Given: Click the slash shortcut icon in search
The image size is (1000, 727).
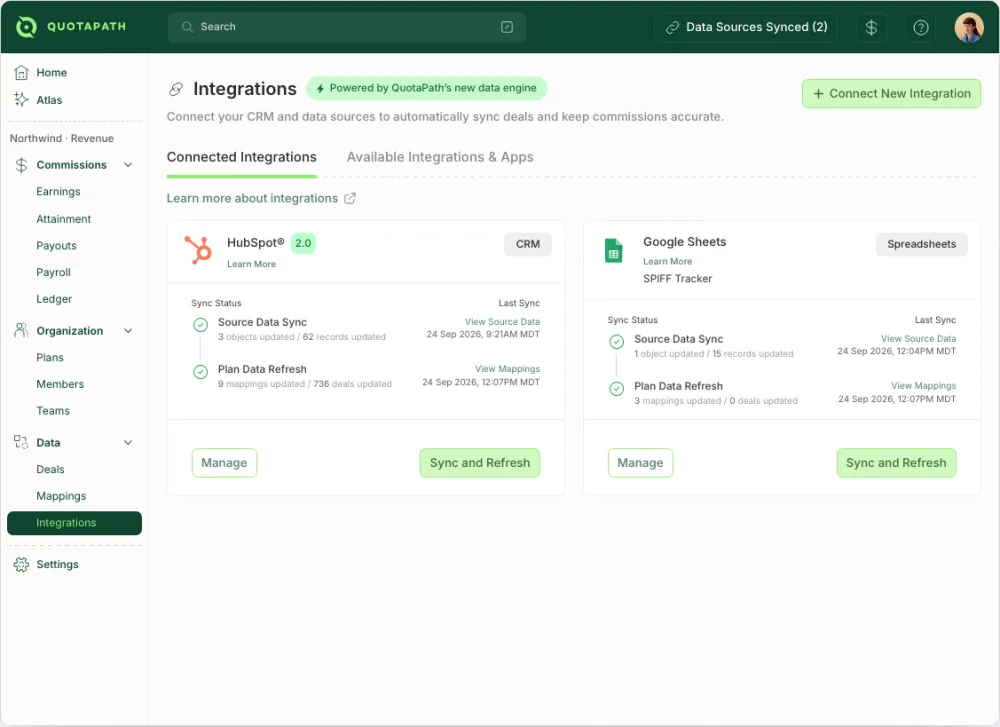Looking at the screenshot, I should pos(507,27).
